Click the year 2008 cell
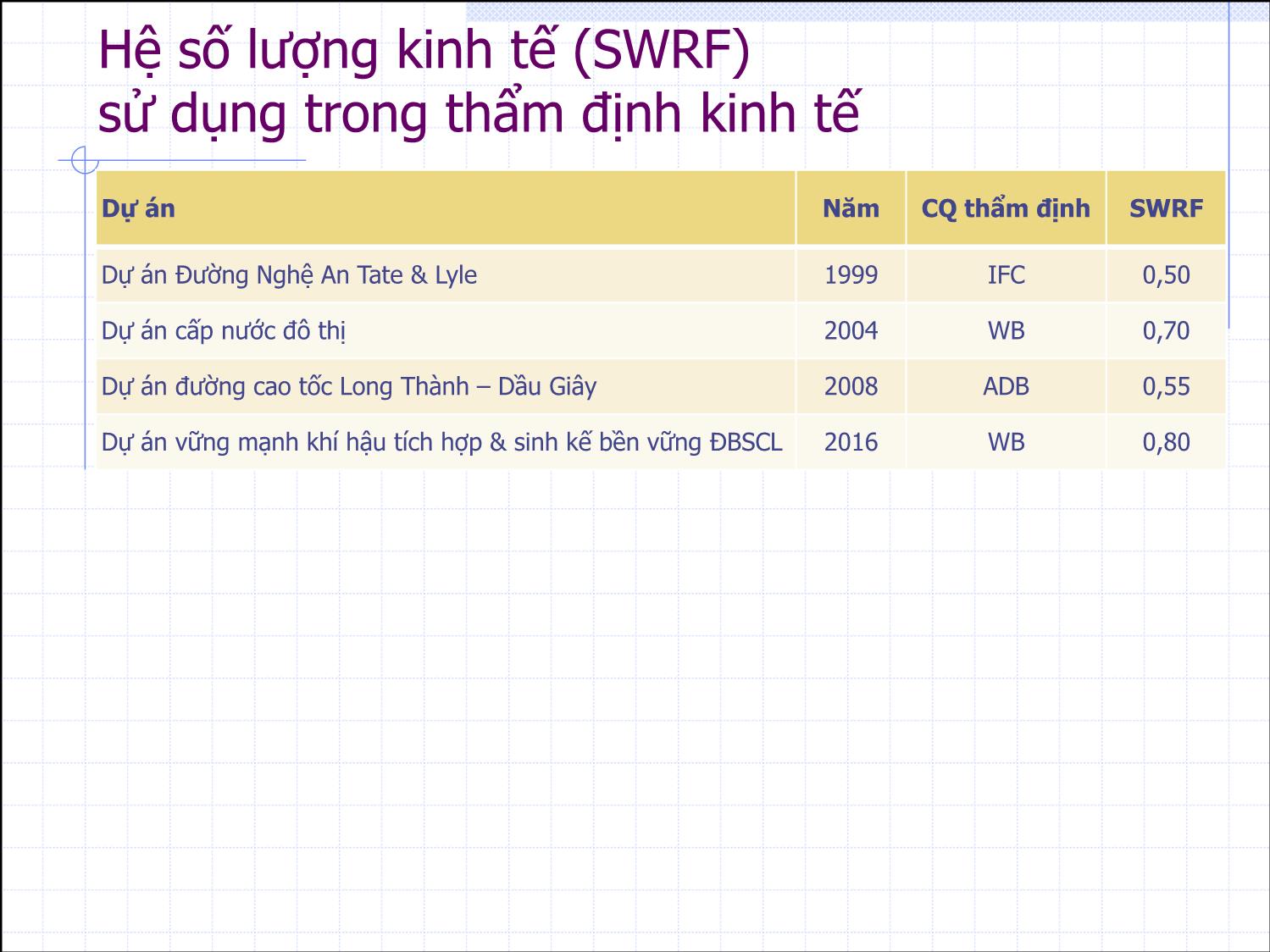1270x952 pixels. coord(851,386)
